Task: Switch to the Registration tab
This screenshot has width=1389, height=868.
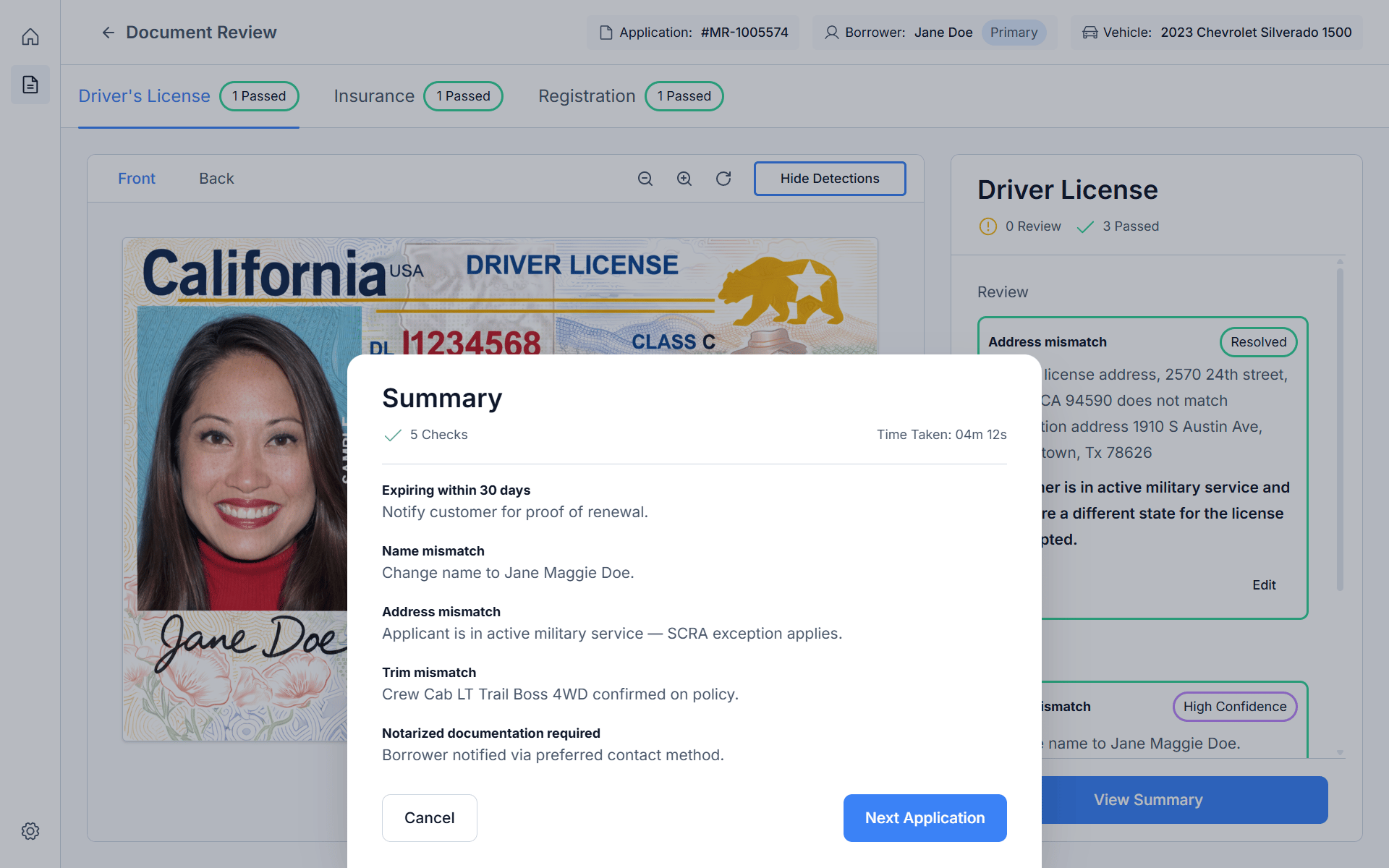Action: click(587, 96)
